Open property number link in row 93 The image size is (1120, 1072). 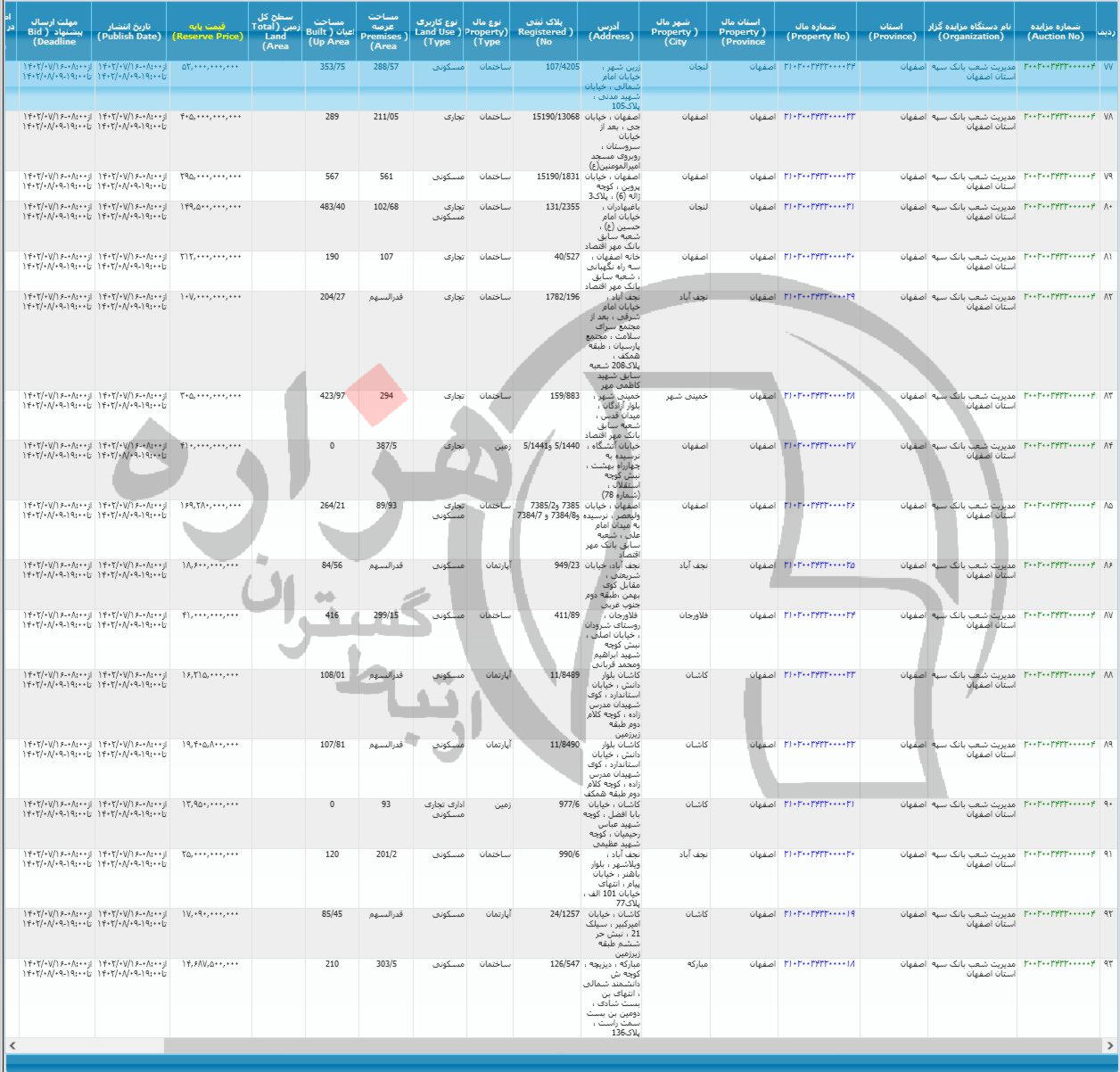[819, 964]
